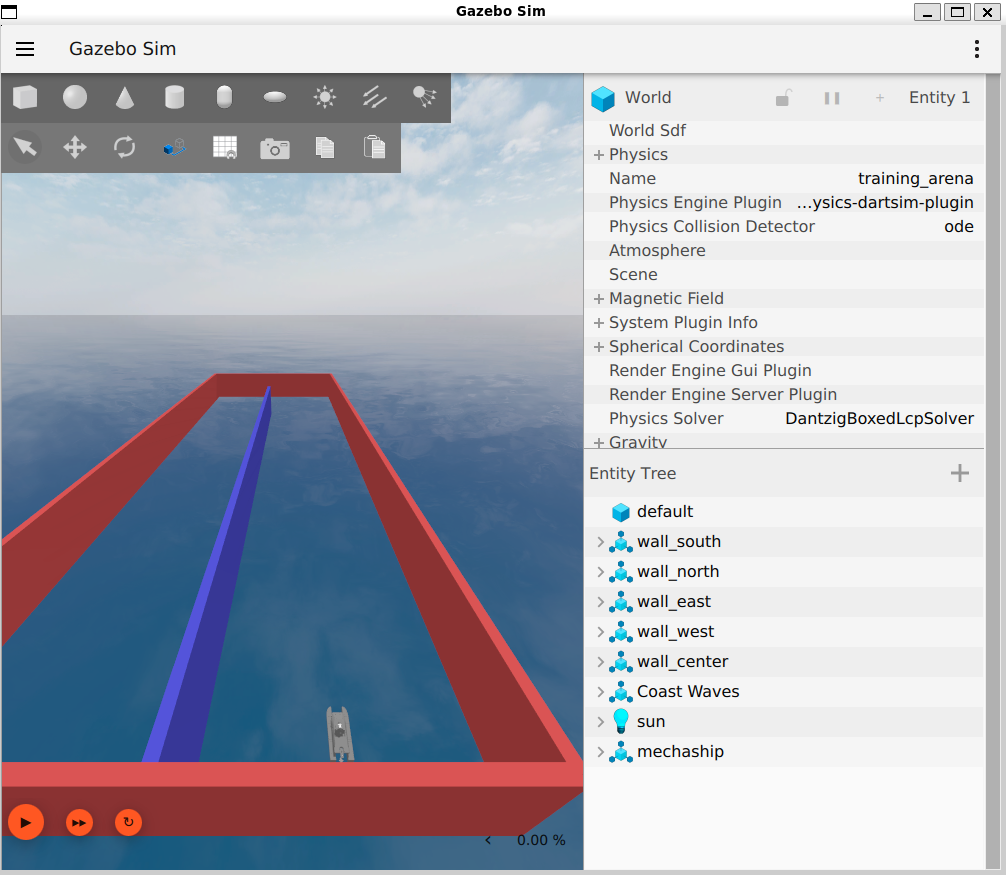Toggle the pause button in inspector header

831,98
